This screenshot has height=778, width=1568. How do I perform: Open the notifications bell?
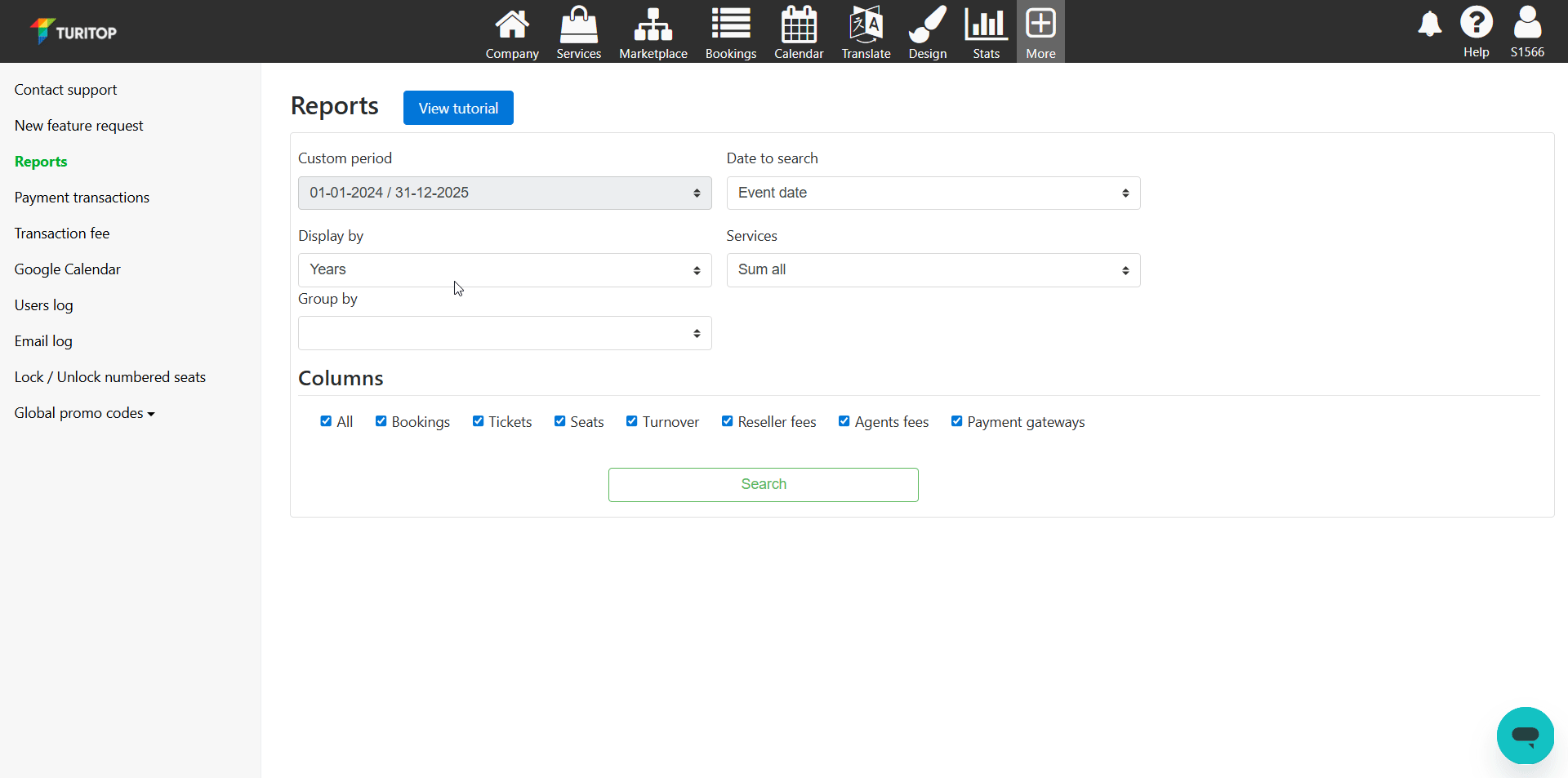click(1429, 24)
